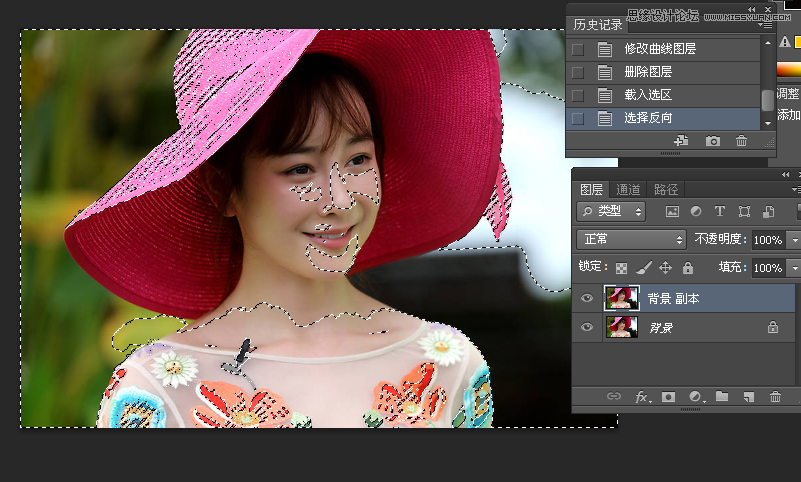
Task: Filter layers by type (T) icon
Action: pos(719,211)
